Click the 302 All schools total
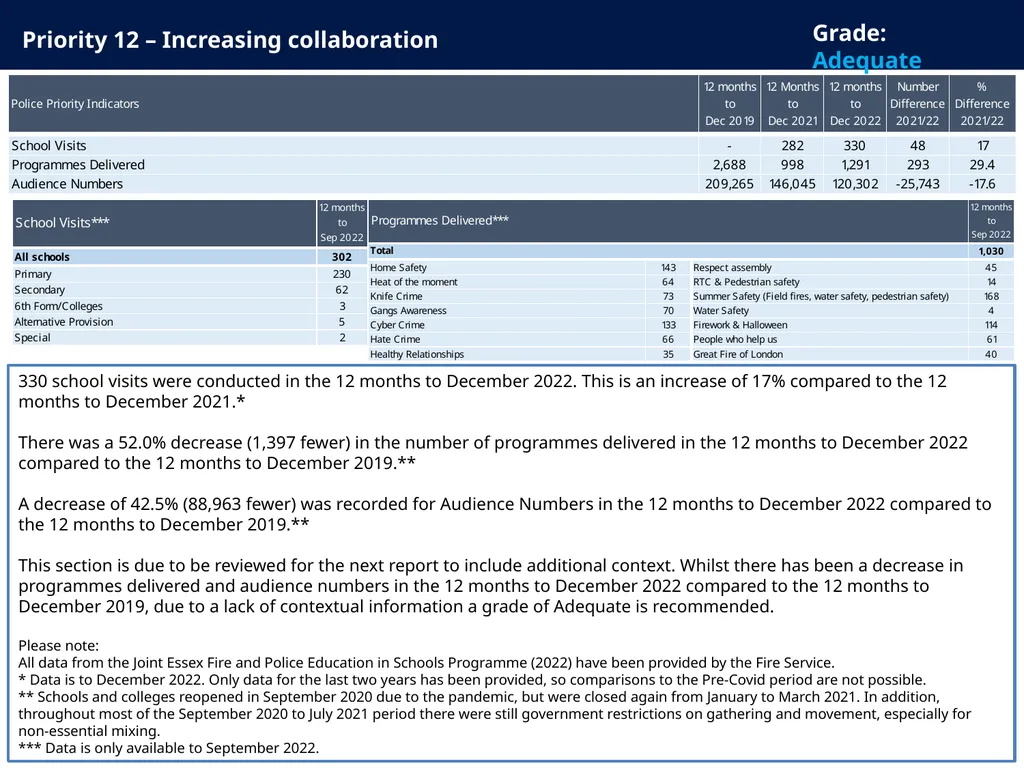This screenshot has width=1024, height=768. coord(342,257)
